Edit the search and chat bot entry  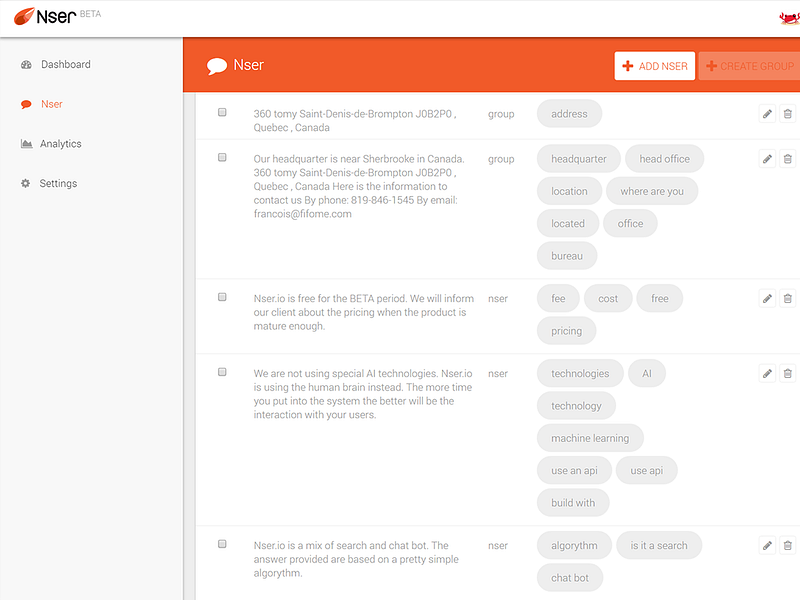(767, 545)
